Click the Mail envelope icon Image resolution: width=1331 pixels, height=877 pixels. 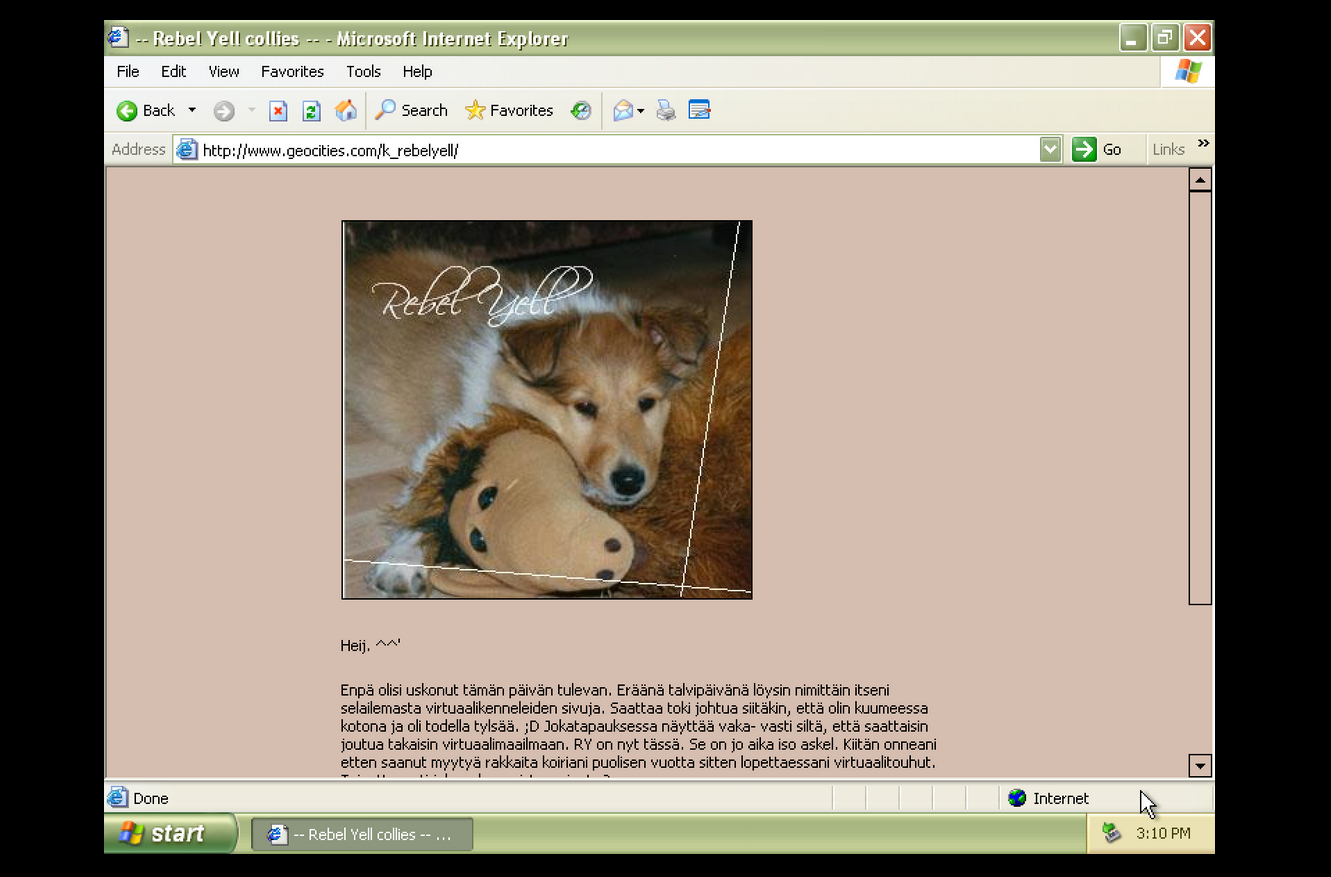(x=623, y=111)
